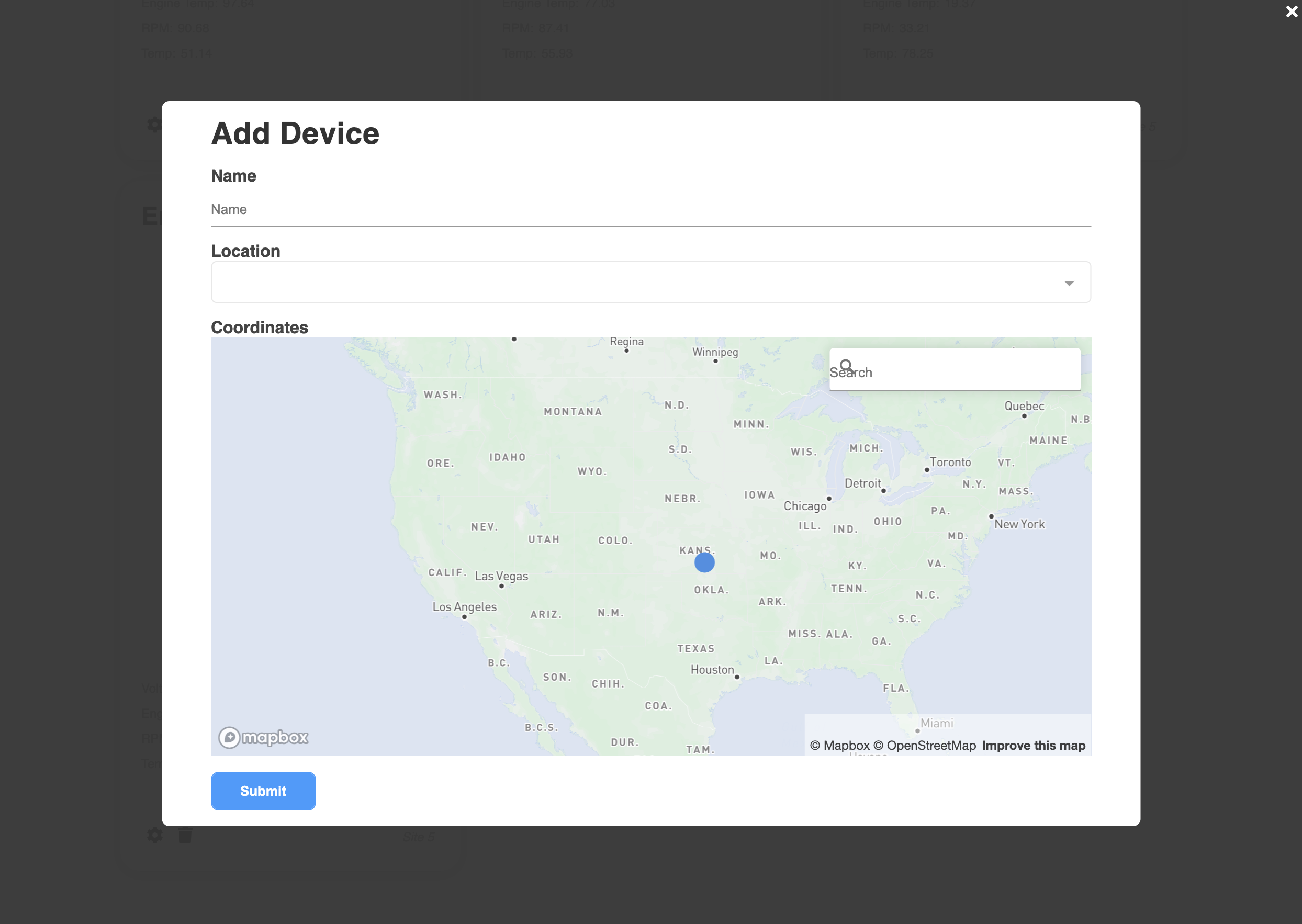Click the Search field on the map

955,372
